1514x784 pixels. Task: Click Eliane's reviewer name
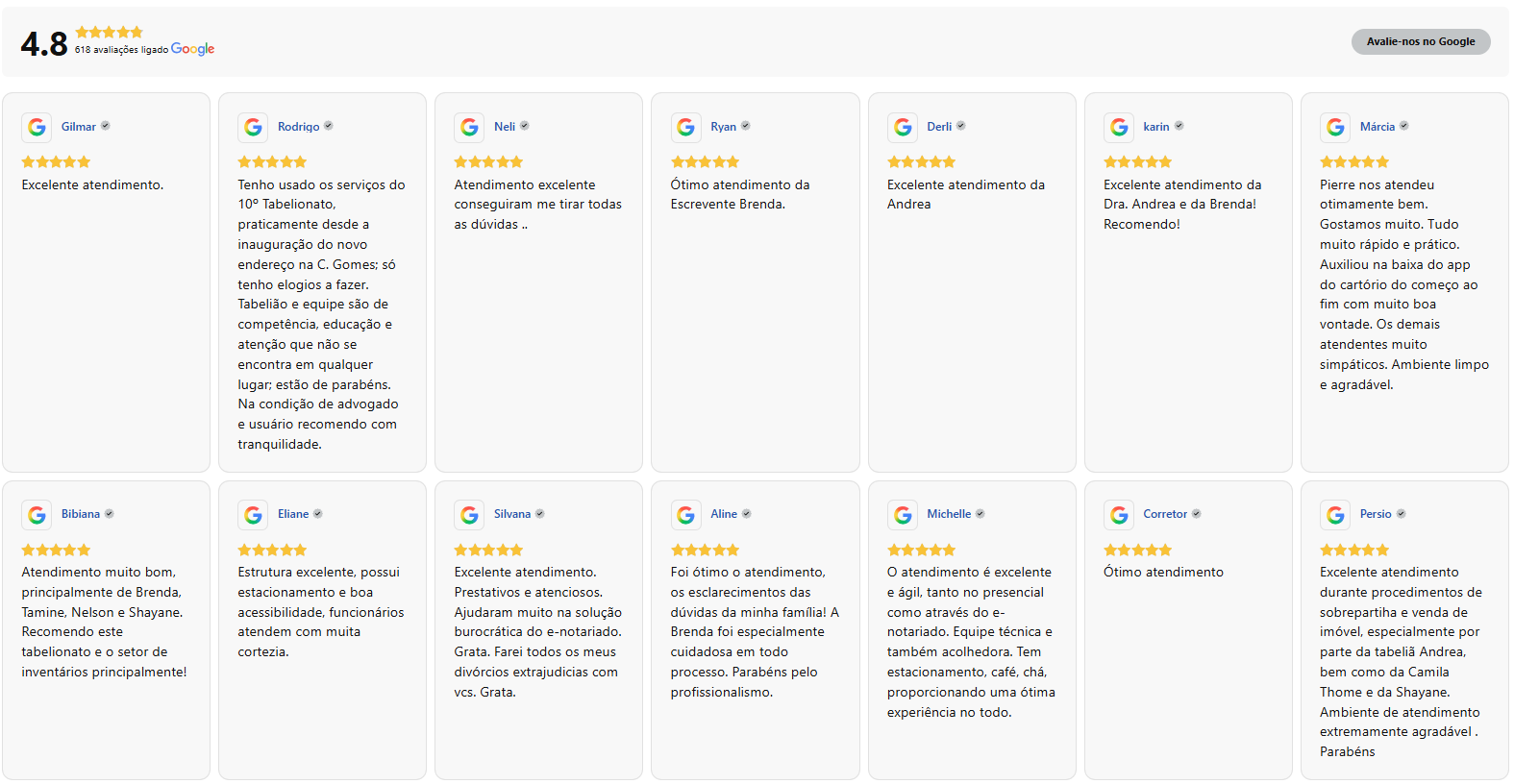pos(293,514)
